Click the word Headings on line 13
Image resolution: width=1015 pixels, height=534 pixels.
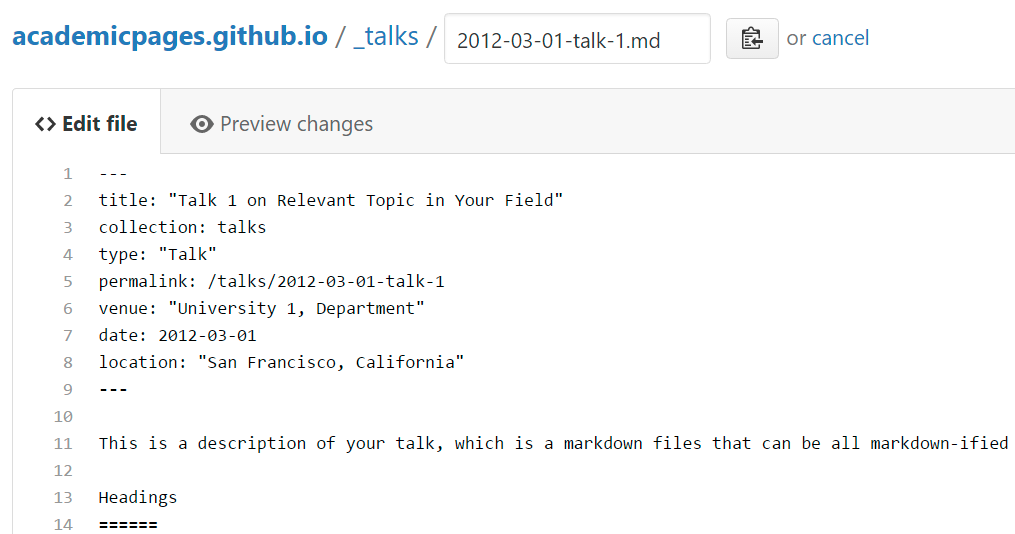[138, 497]
